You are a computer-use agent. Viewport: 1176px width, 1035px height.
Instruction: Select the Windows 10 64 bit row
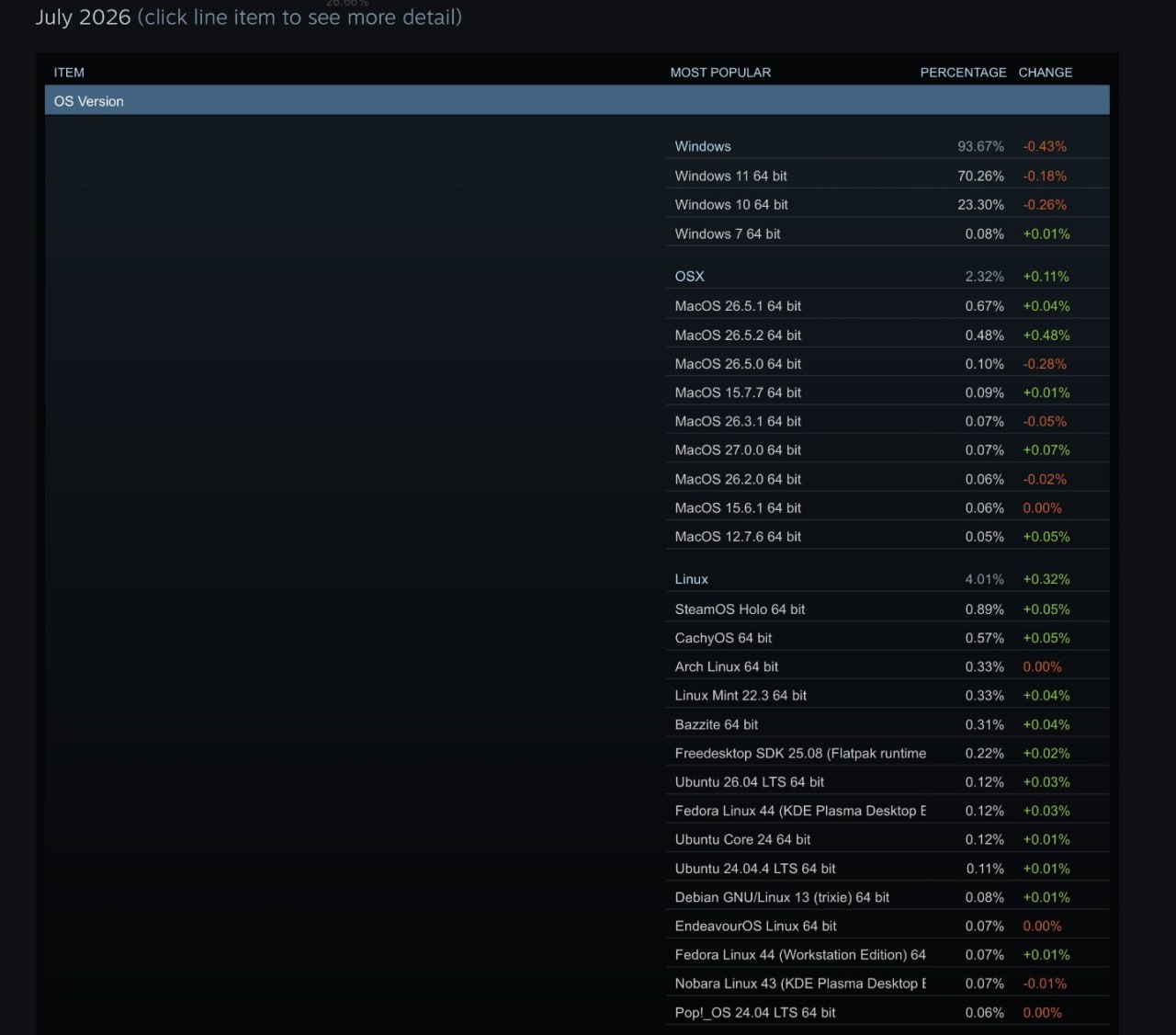tap(888, 204)
